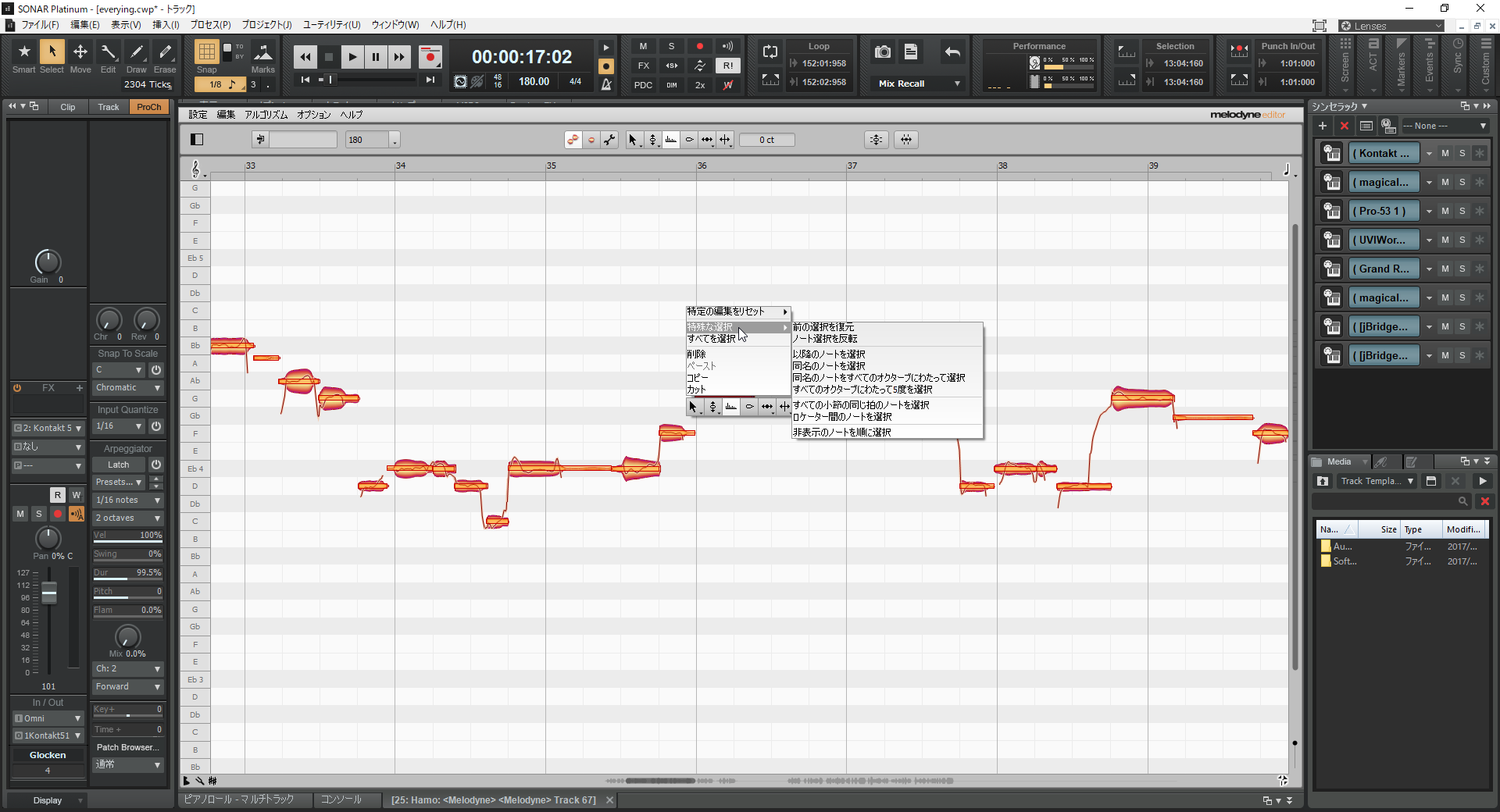The width and height of the screenshot is (1500, 812).
Task: Adjust the arpeggiator Vel 100% slider
Action: 128,536
